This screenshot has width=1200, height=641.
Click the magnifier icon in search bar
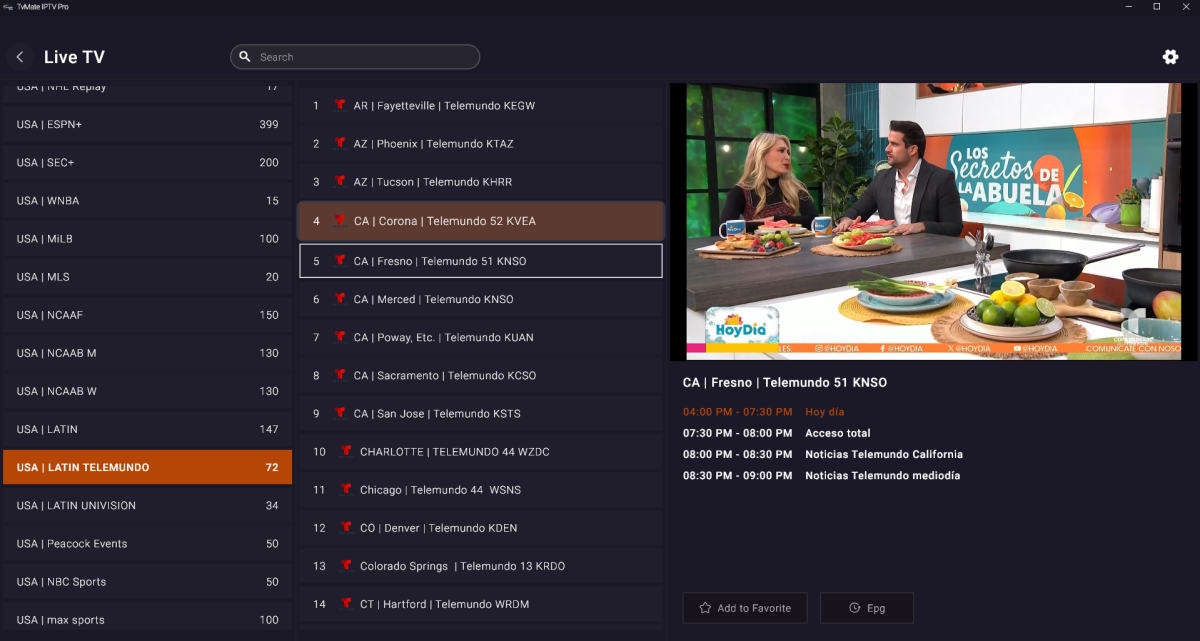pyautogui.click(x=245, y=57)
